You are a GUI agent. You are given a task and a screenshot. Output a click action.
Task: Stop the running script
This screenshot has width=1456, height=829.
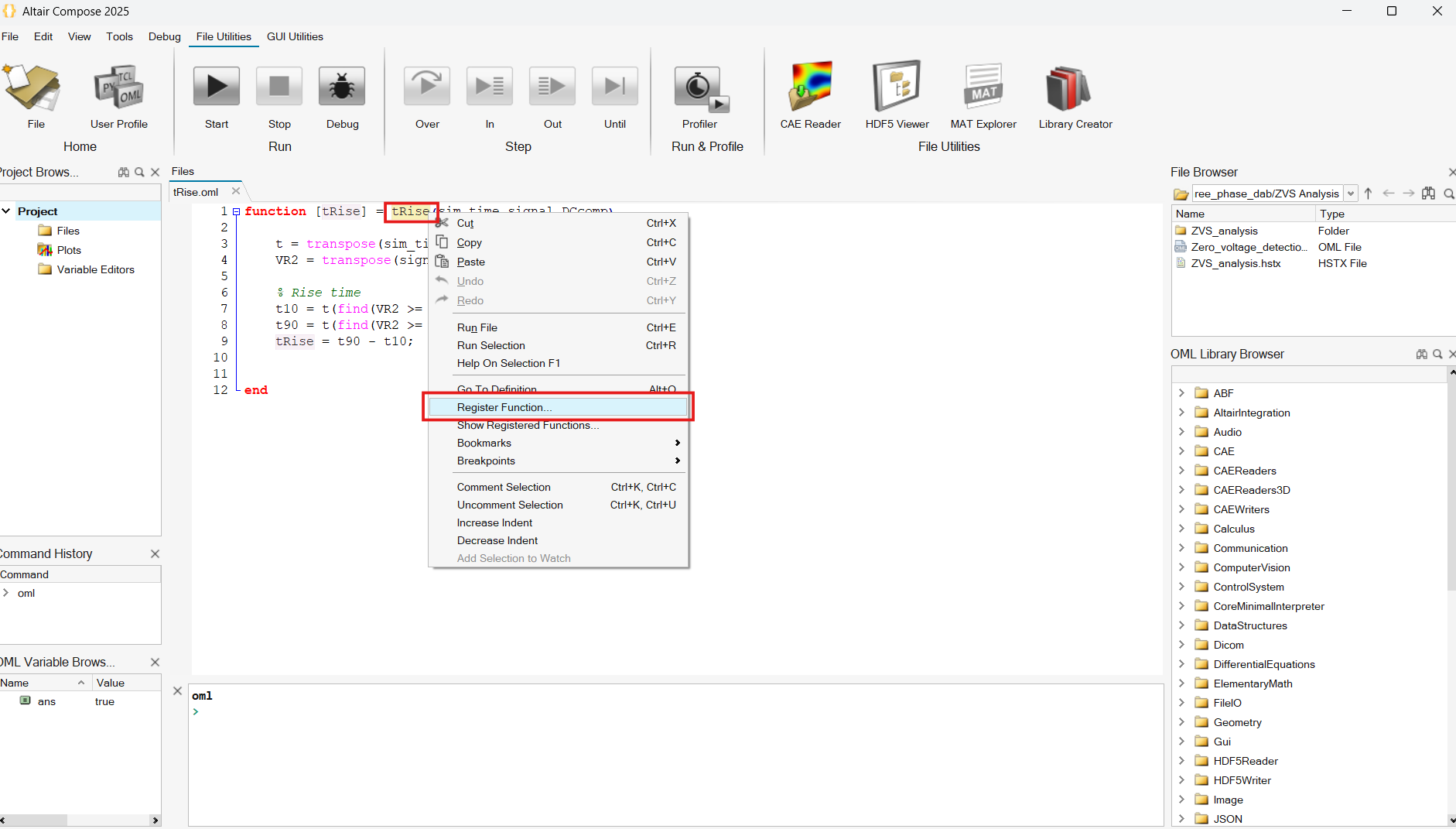point(279,86)
